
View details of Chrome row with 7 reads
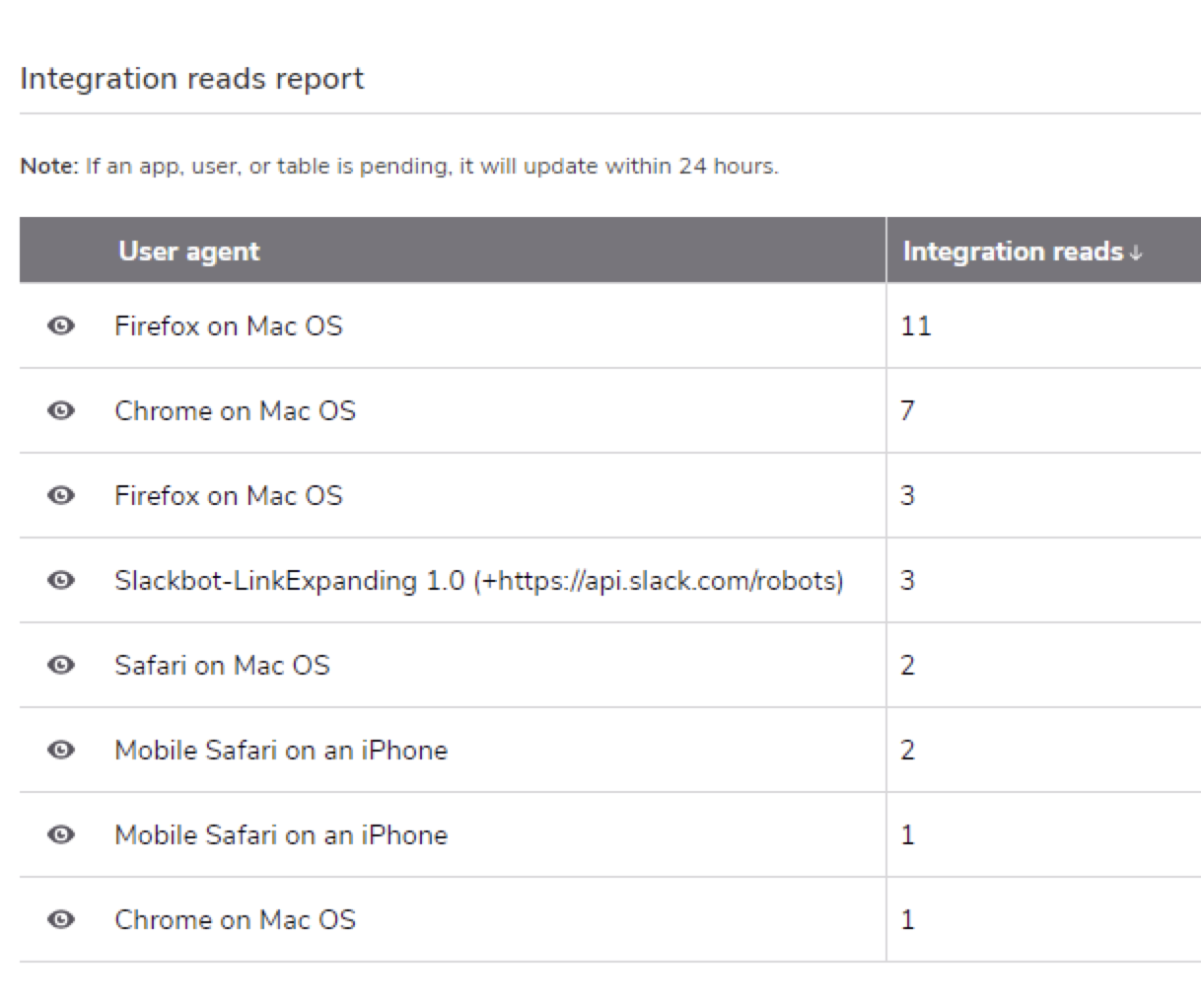61,411
